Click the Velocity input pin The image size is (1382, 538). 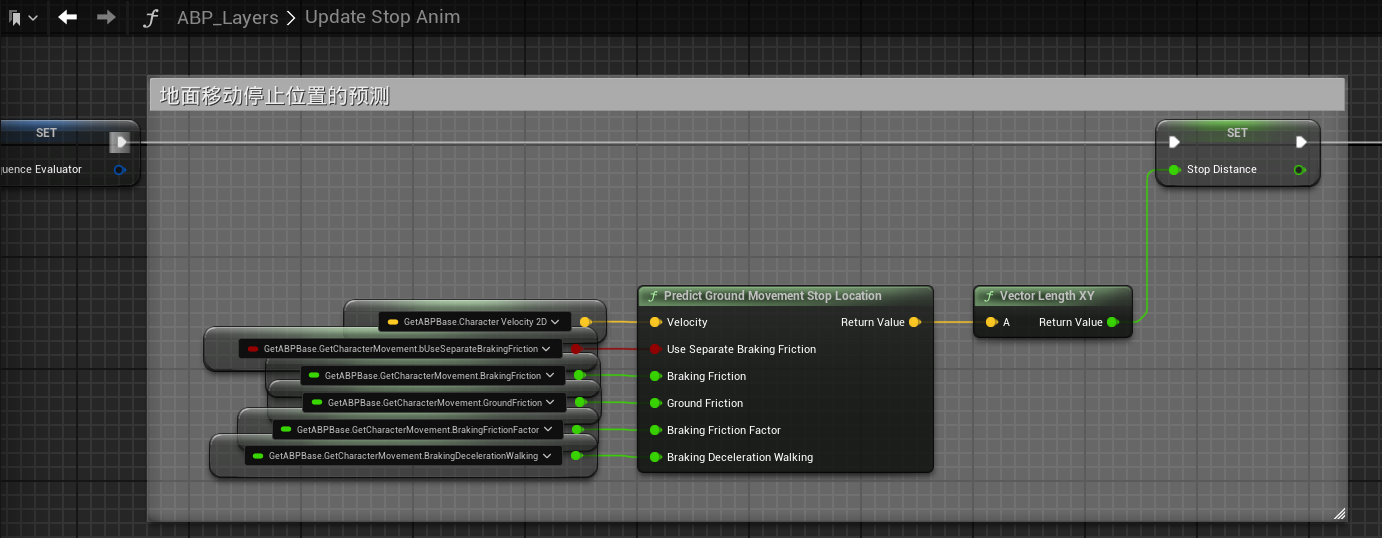tap(656, 322)
